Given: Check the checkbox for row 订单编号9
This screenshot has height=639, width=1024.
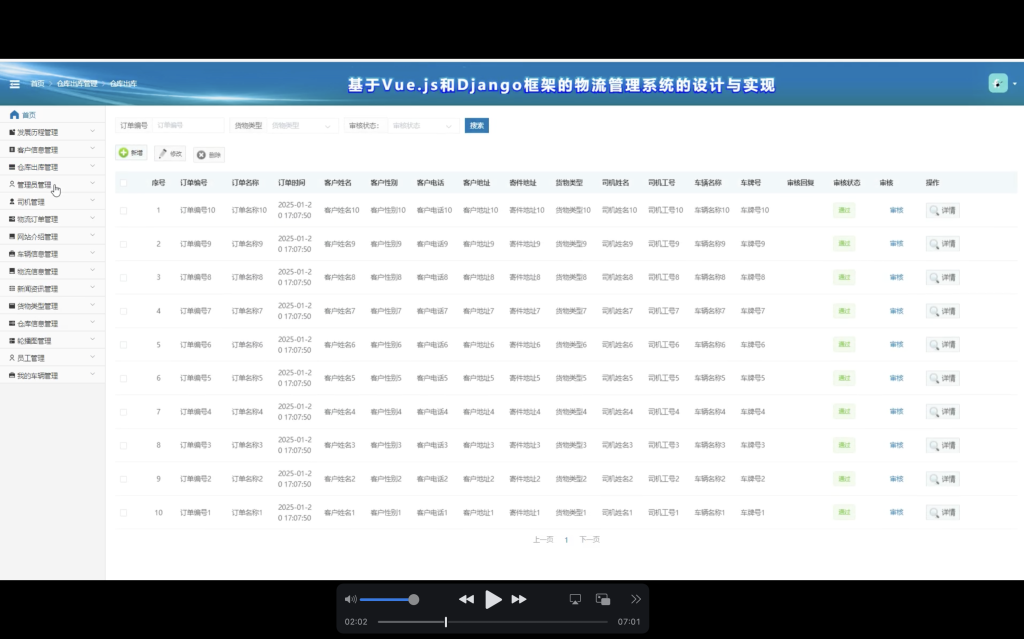Looking at the screenshot, I should 123,244.
